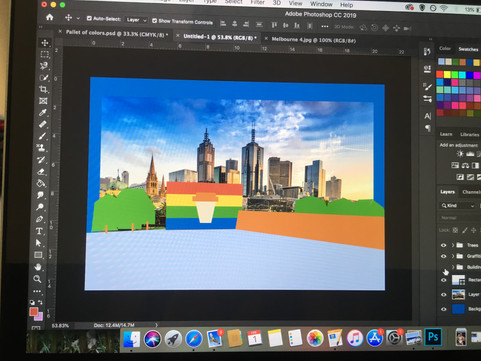Select the Background layer thumbnail
Viewport: 481px width, 361px height.
458,309
